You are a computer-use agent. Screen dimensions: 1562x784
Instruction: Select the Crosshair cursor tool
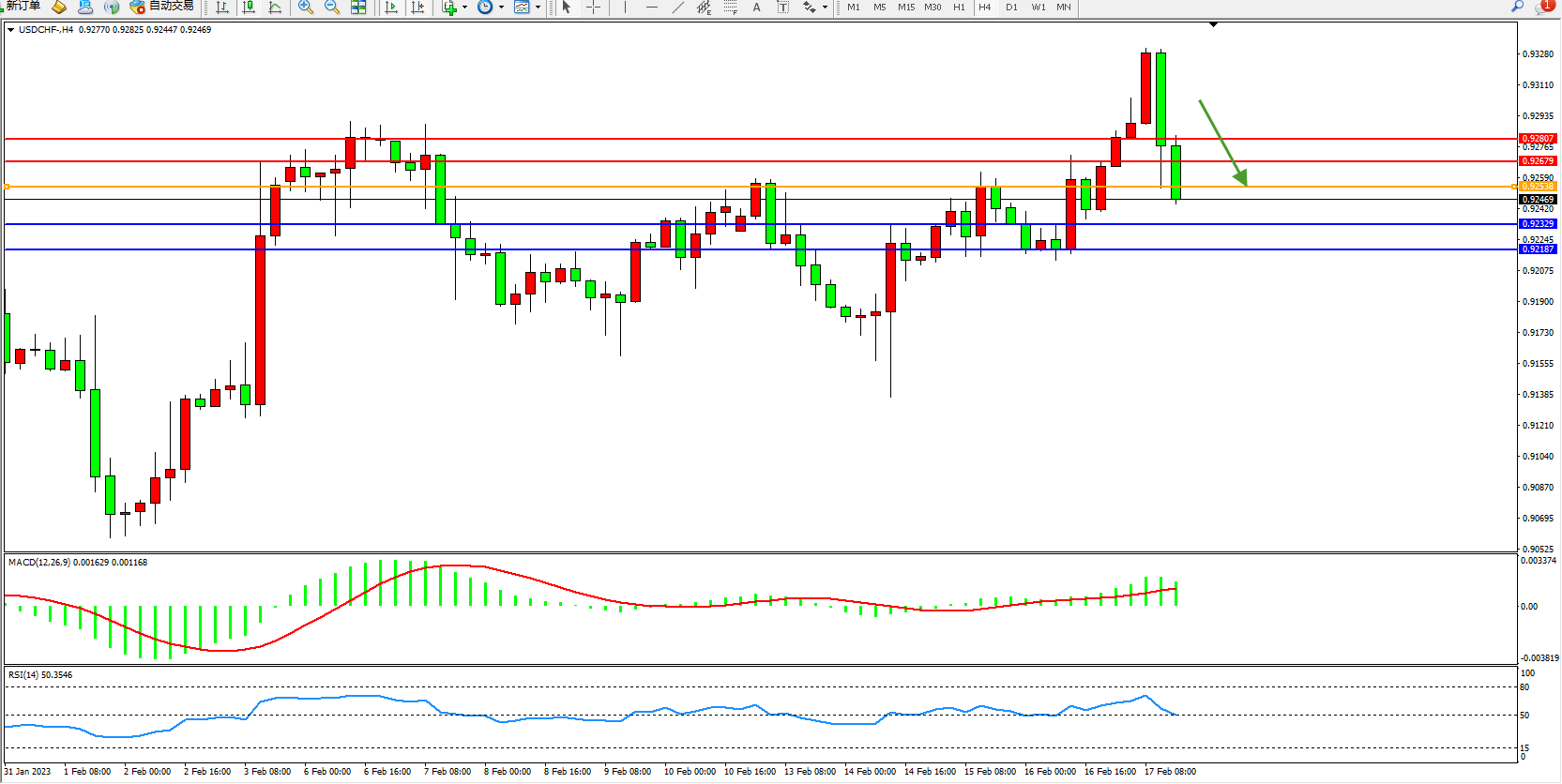pyautogui.click(x=593, y=7)
